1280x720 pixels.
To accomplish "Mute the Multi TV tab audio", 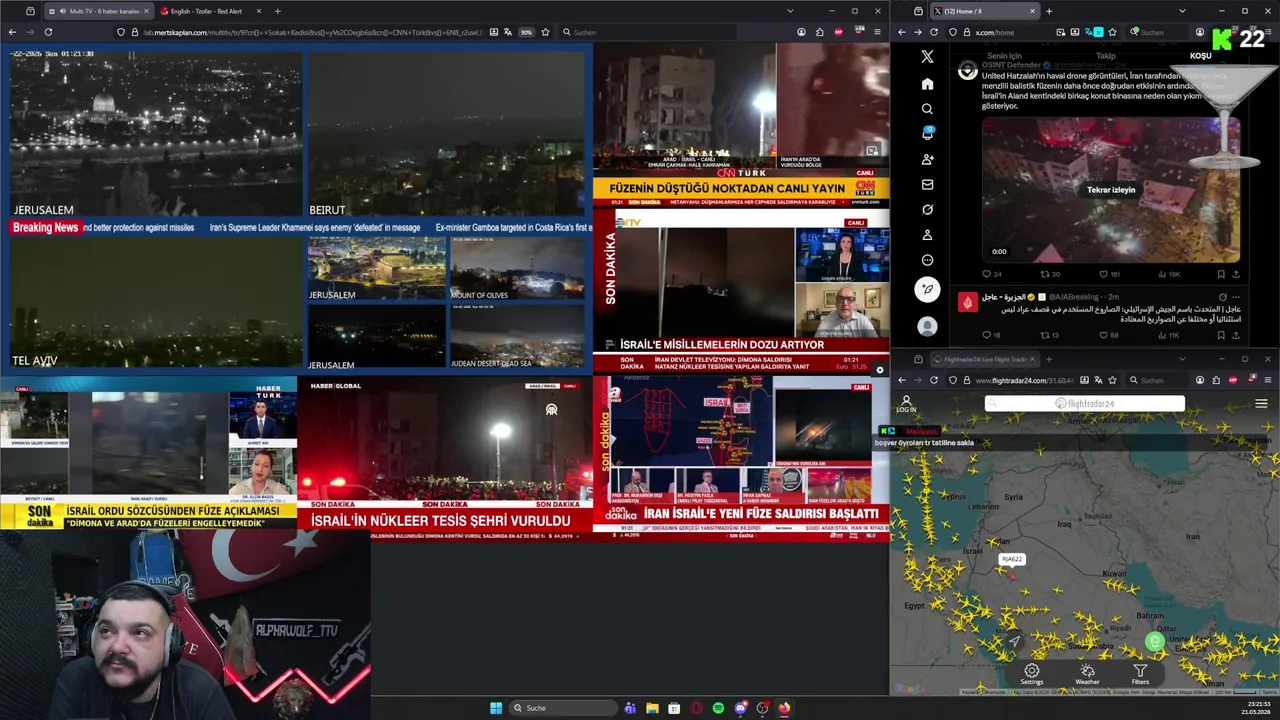I will (63, 11).
